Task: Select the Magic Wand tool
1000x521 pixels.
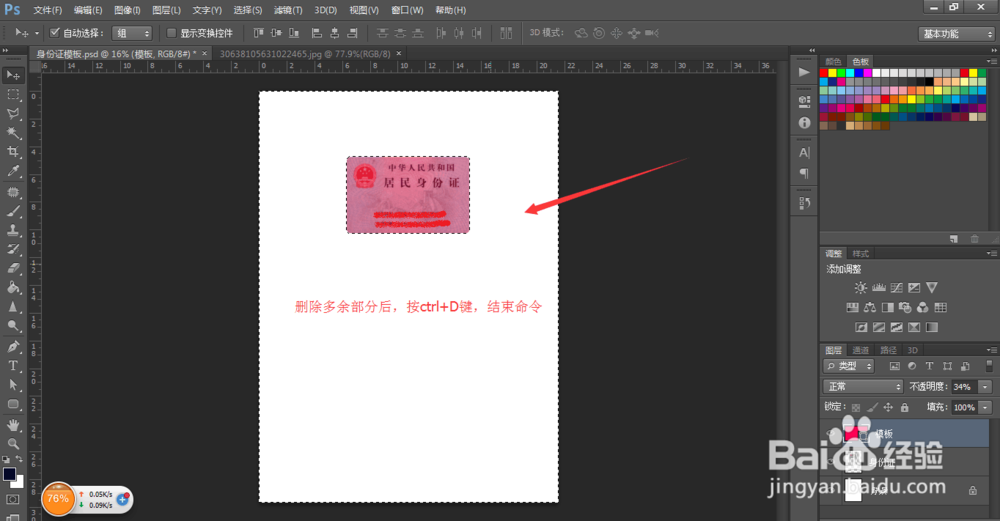Action: point(13,133)
